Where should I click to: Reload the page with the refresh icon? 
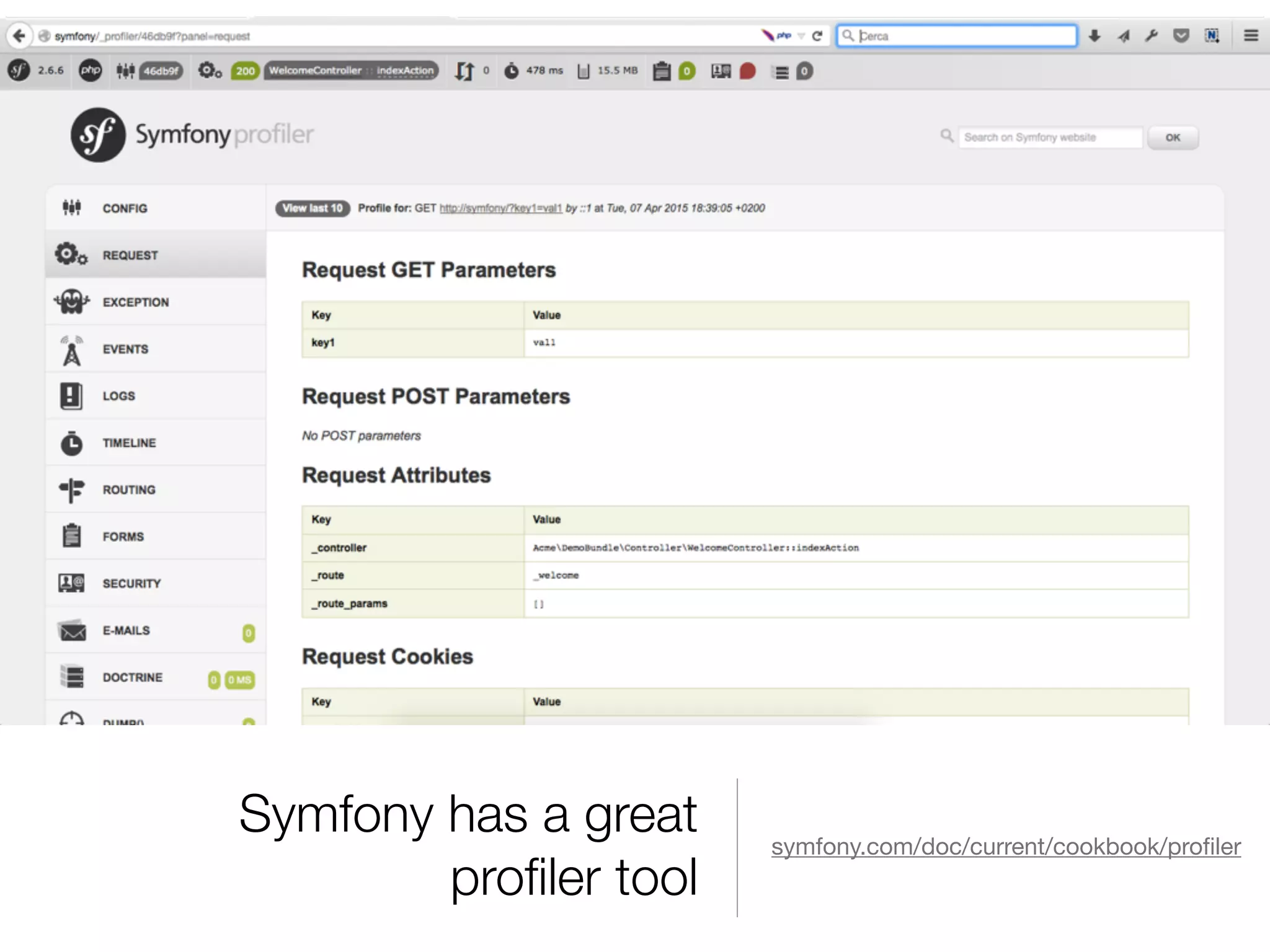pyautogui.click(x=817, y=36)
